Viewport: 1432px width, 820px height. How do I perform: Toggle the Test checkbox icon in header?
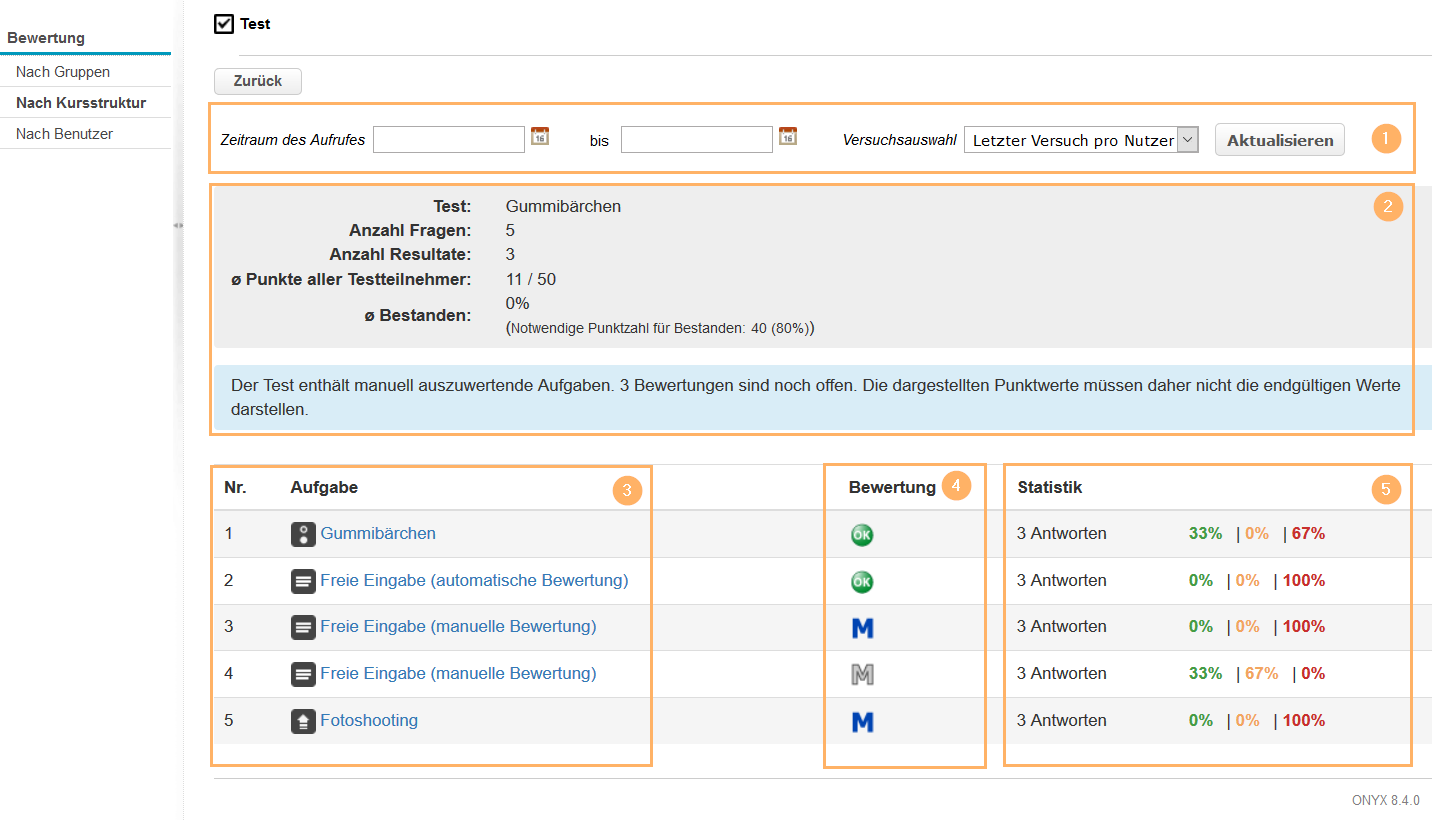(x=224, y=23)
